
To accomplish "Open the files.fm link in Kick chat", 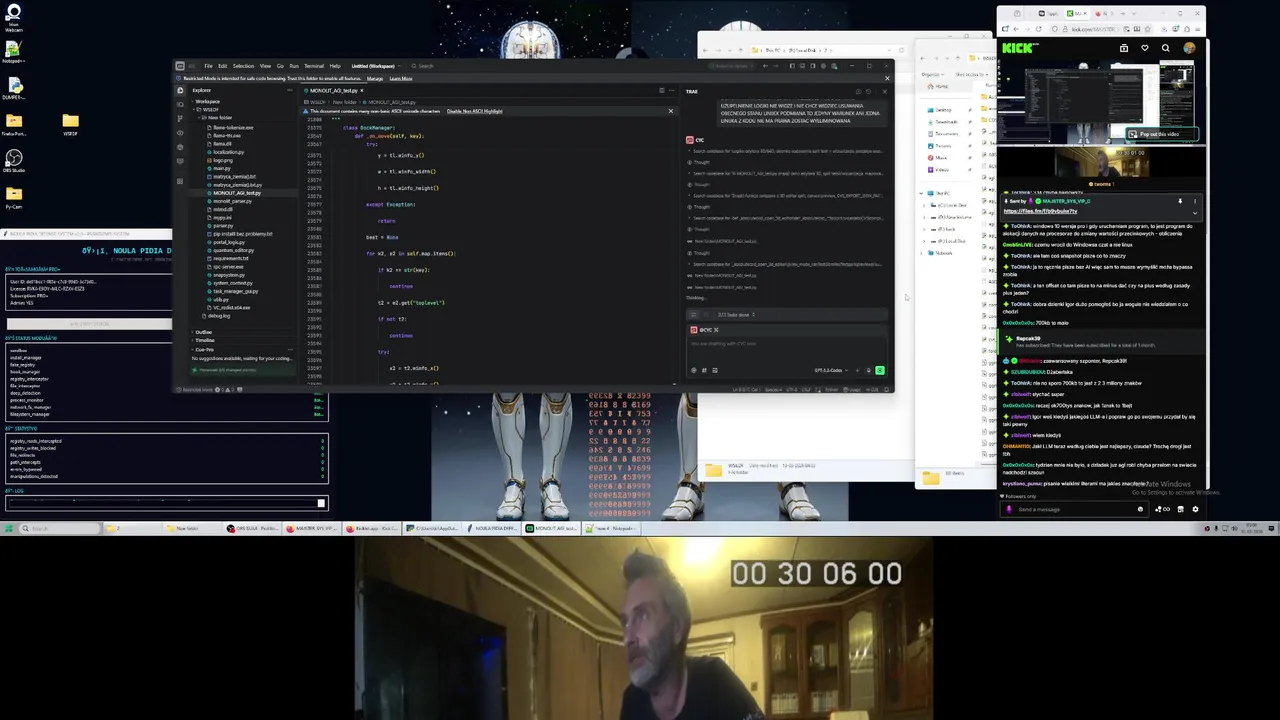I will [x=1040, y=211].
